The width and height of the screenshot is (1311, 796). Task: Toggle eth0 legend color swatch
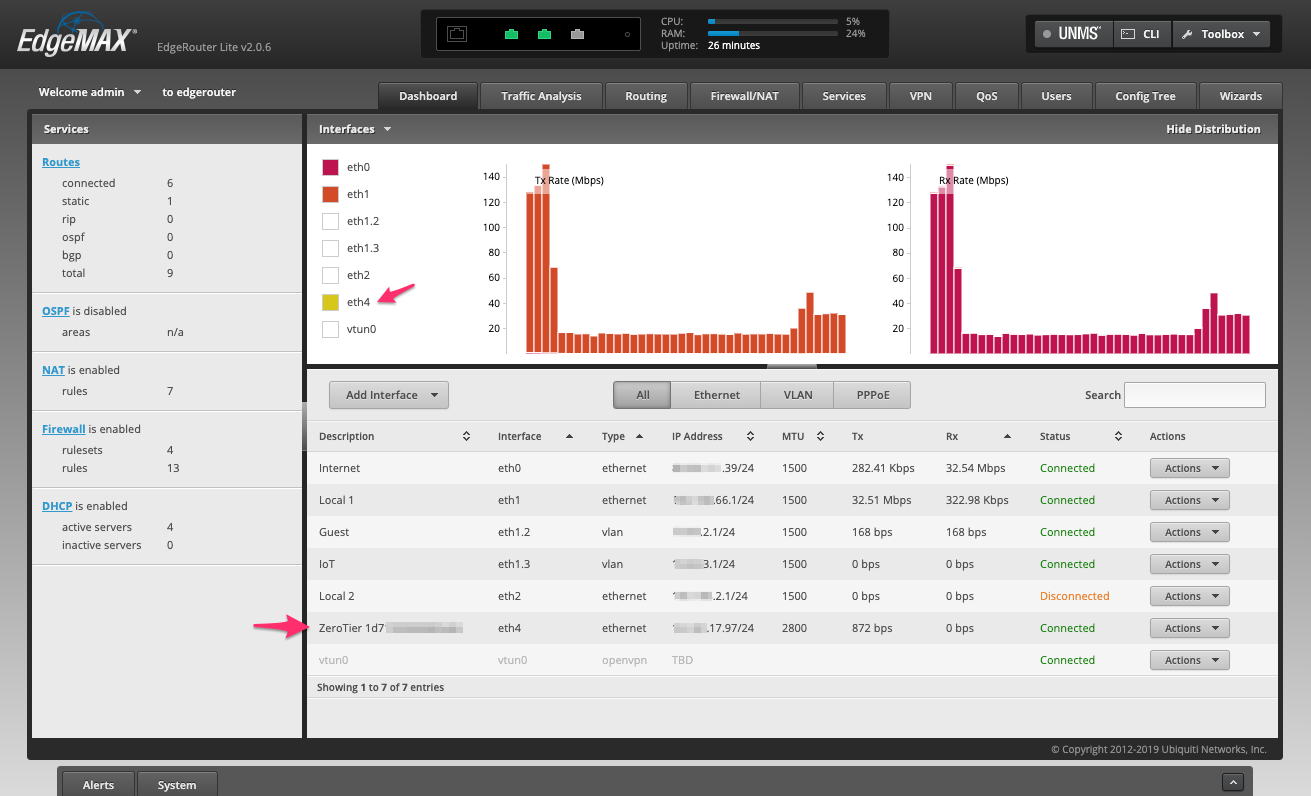tap(330, 167)
